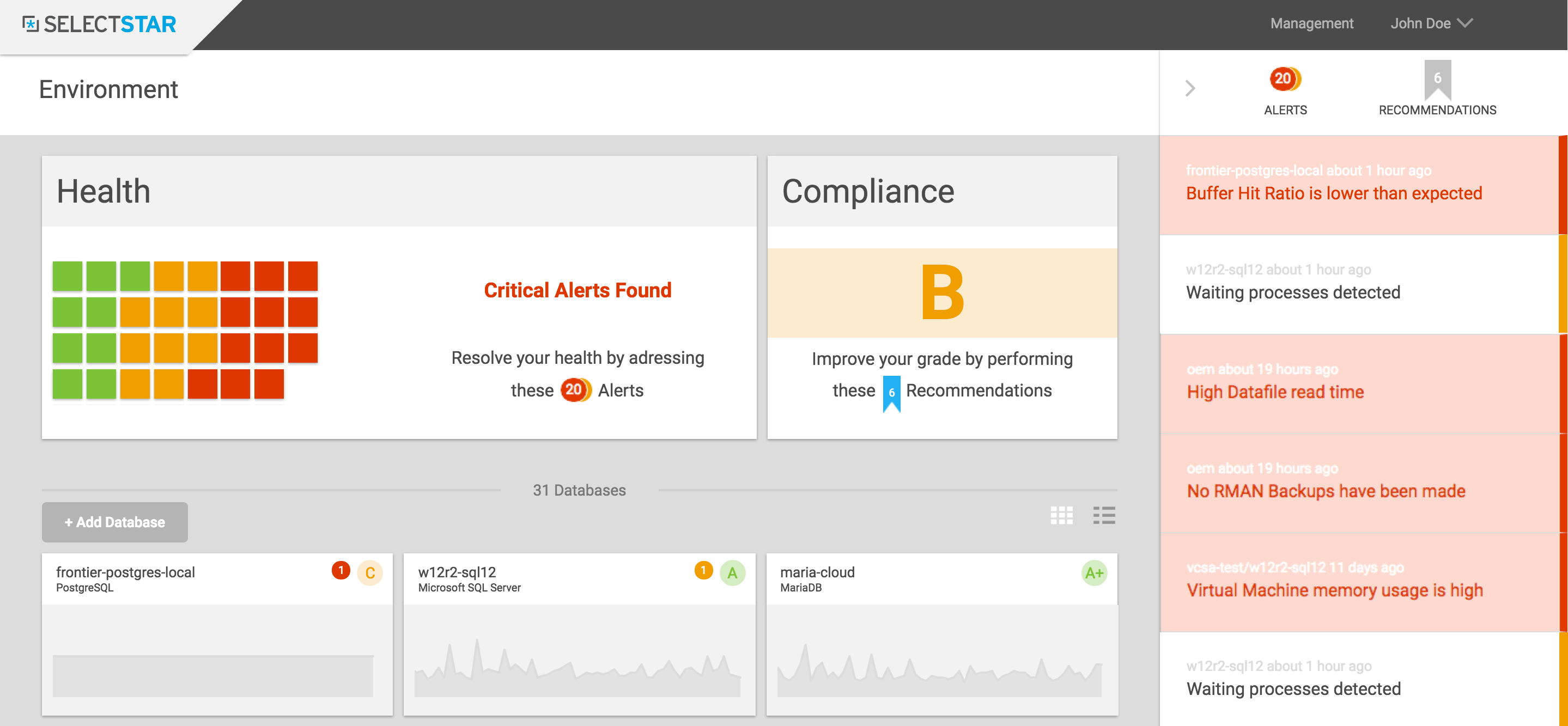Click the Add Database button
Viewport: 1568px width, 726px height.
point(115,522)
